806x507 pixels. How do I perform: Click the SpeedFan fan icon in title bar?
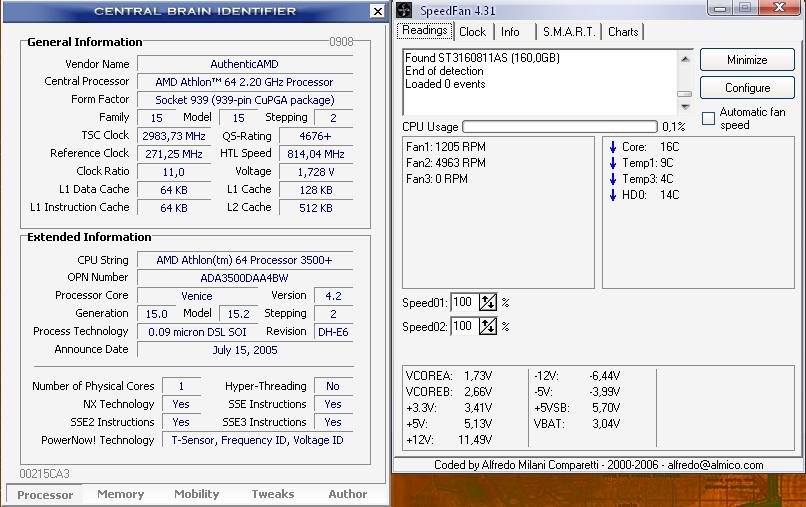tap(404, 10)
